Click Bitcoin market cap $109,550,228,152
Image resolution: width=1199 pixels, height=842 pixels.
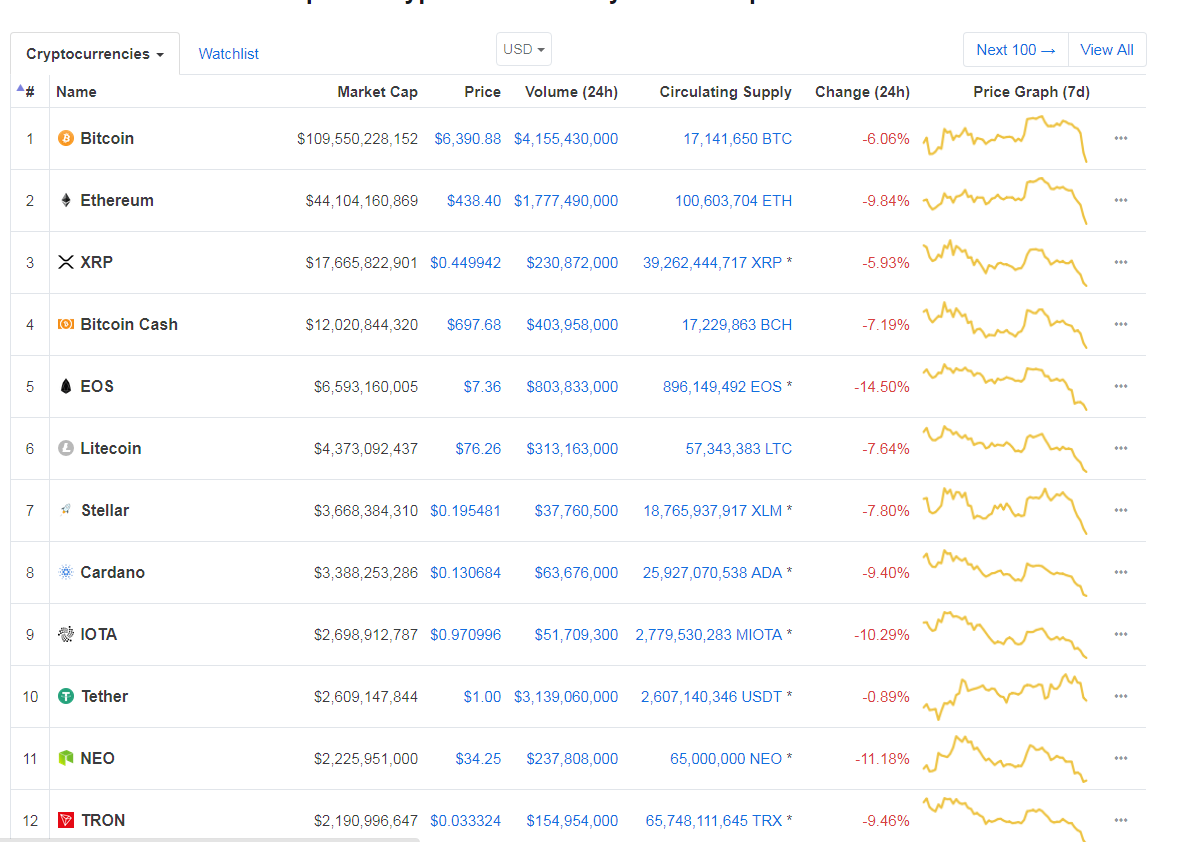[358, 138]
